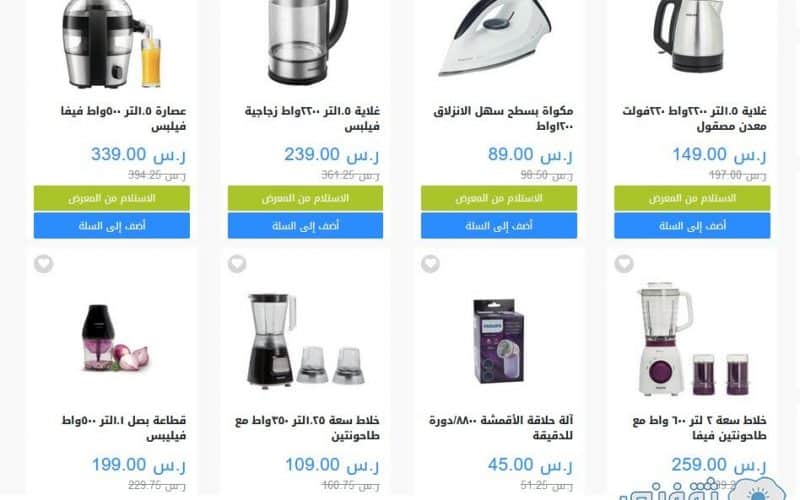View the Philips fabric shaver box image
This screenshot has width=800, height=500.
tap(499, 341)
